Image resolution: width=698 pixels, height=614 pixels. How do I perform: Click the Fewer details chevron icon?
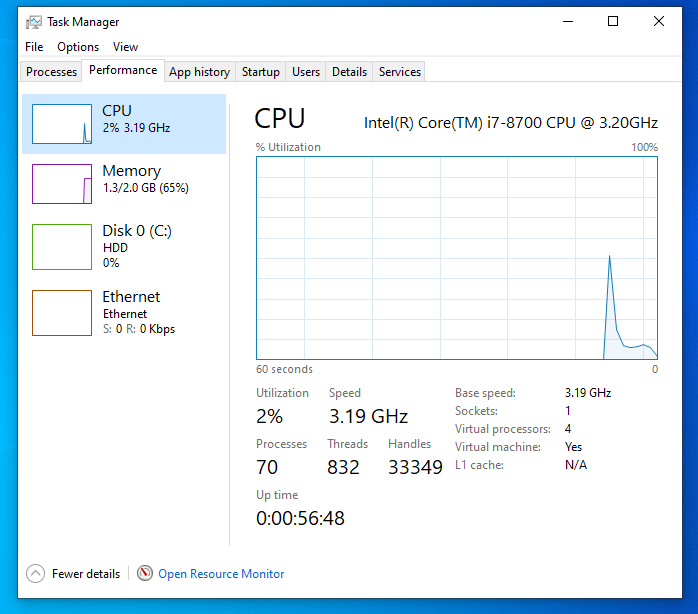36,574
